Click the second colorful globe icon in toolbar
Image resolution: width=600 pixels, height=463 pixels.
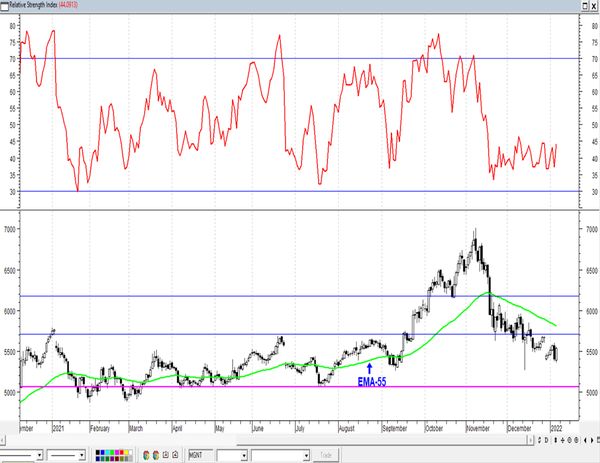point(156,455)
